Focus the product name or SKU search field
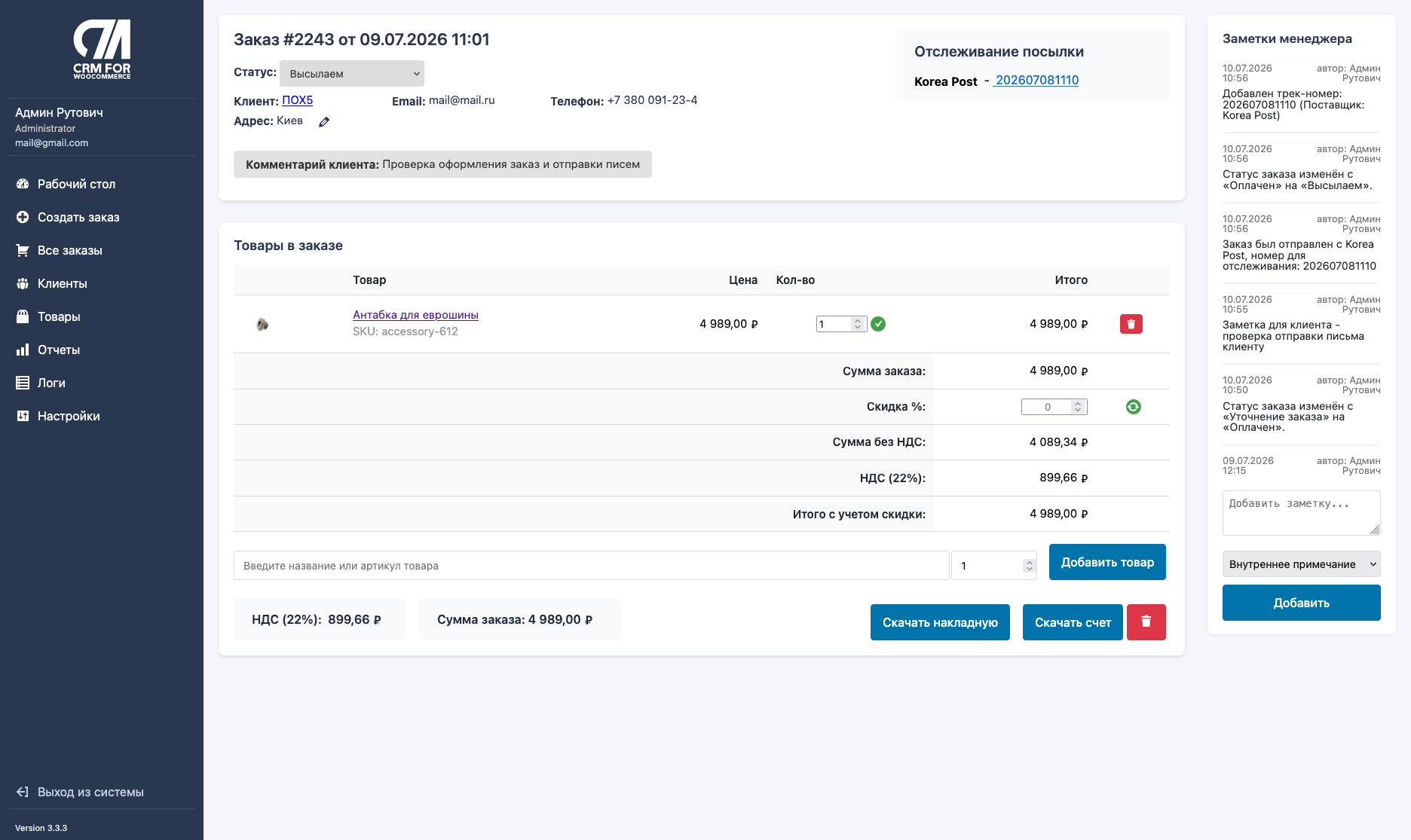The image size is (1411, 840). point(591,566)
